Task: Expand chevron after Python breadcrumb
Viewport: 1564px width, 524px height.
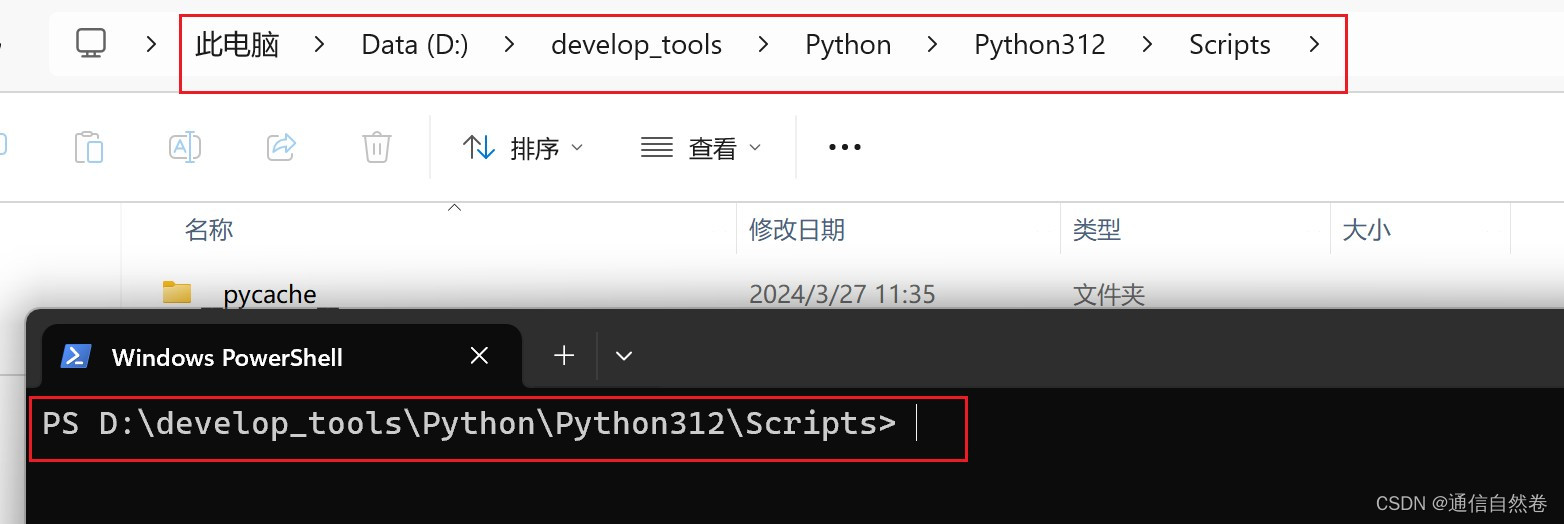Action: [932, 43]
